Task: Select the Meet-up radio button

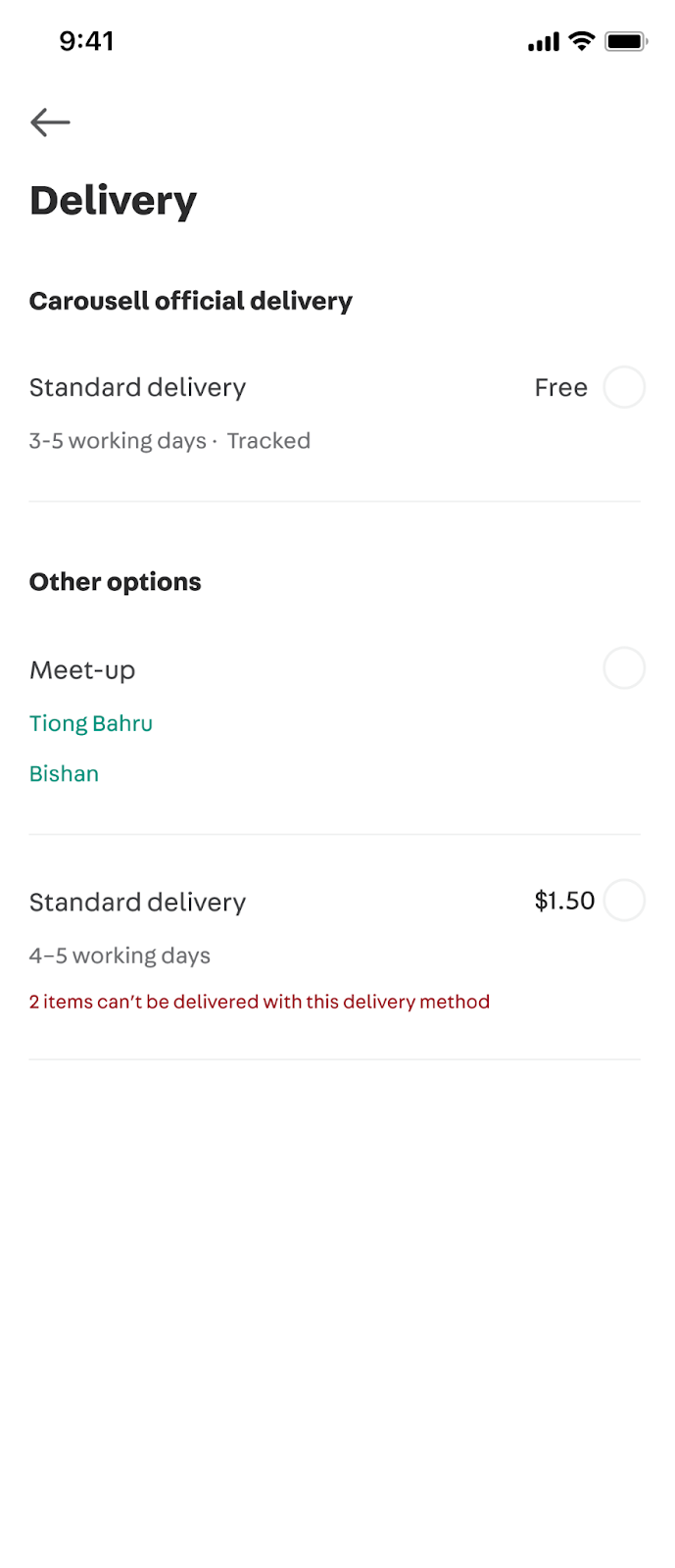Action: click(624, 668)
